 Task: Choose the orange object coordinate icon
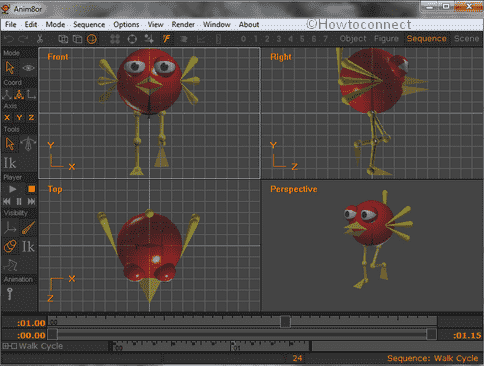pos(19,95)
